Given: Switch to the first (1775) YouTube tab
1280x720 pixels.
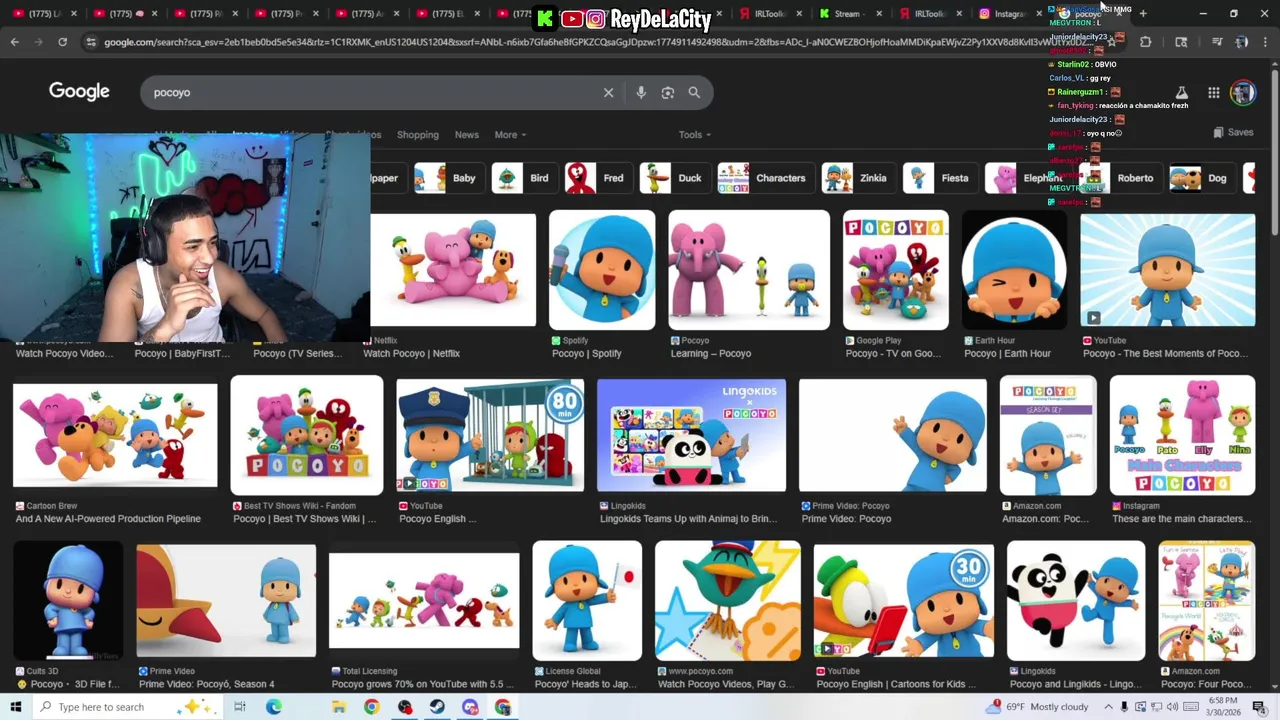Looking at the screenshot, I should point(44,14).
